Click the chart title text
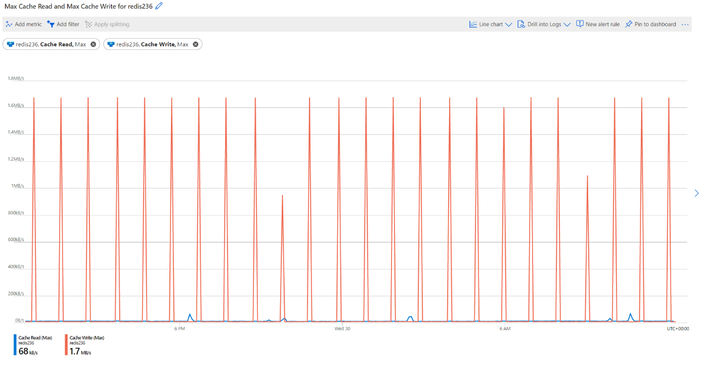The width and height of the screenshot is (702, 365). [78, 6]
